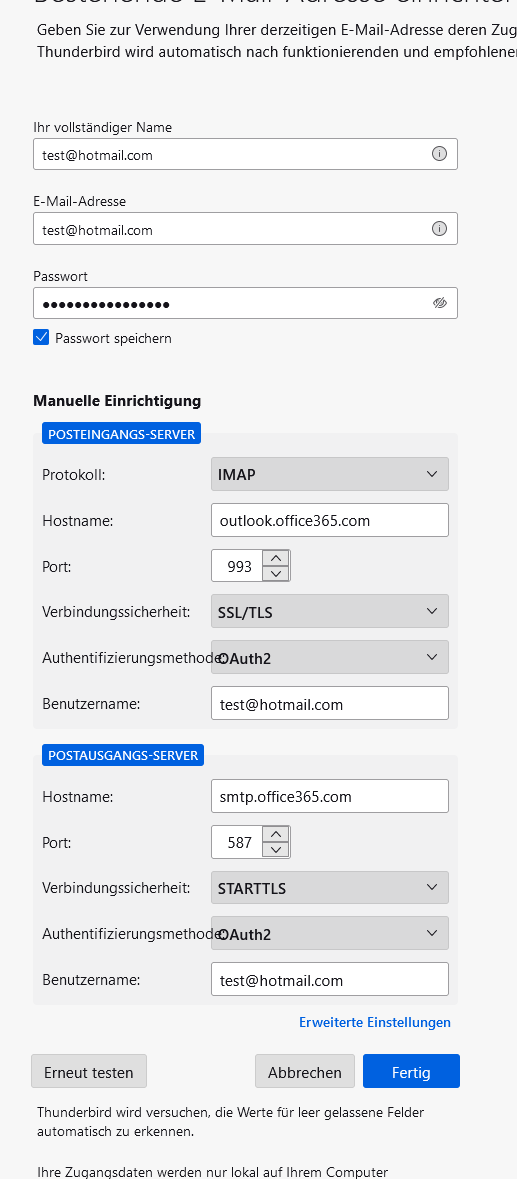Toggle password visibility eye icon

pos(440,303)
